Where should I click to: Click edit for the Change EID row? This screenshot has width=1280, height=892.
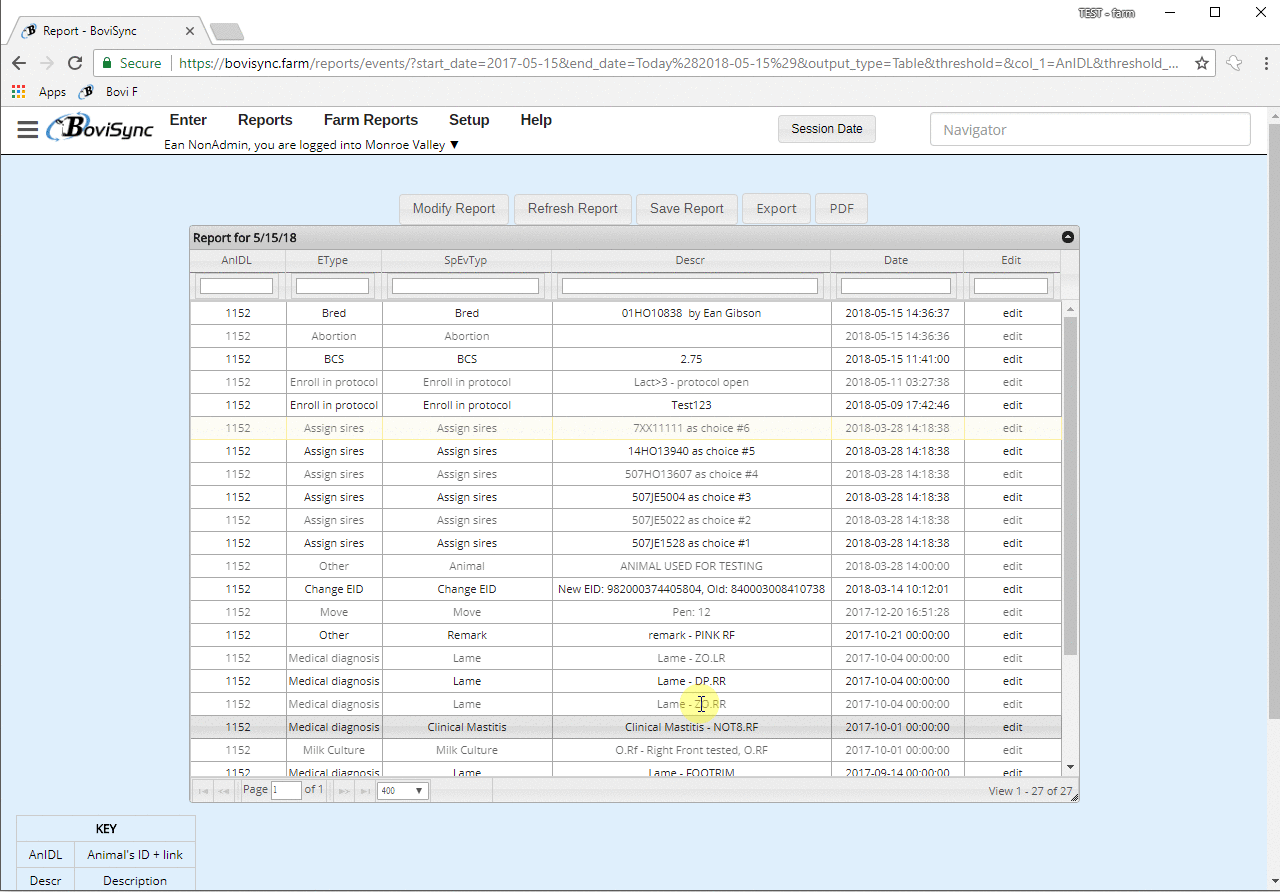pos(1013,589)
